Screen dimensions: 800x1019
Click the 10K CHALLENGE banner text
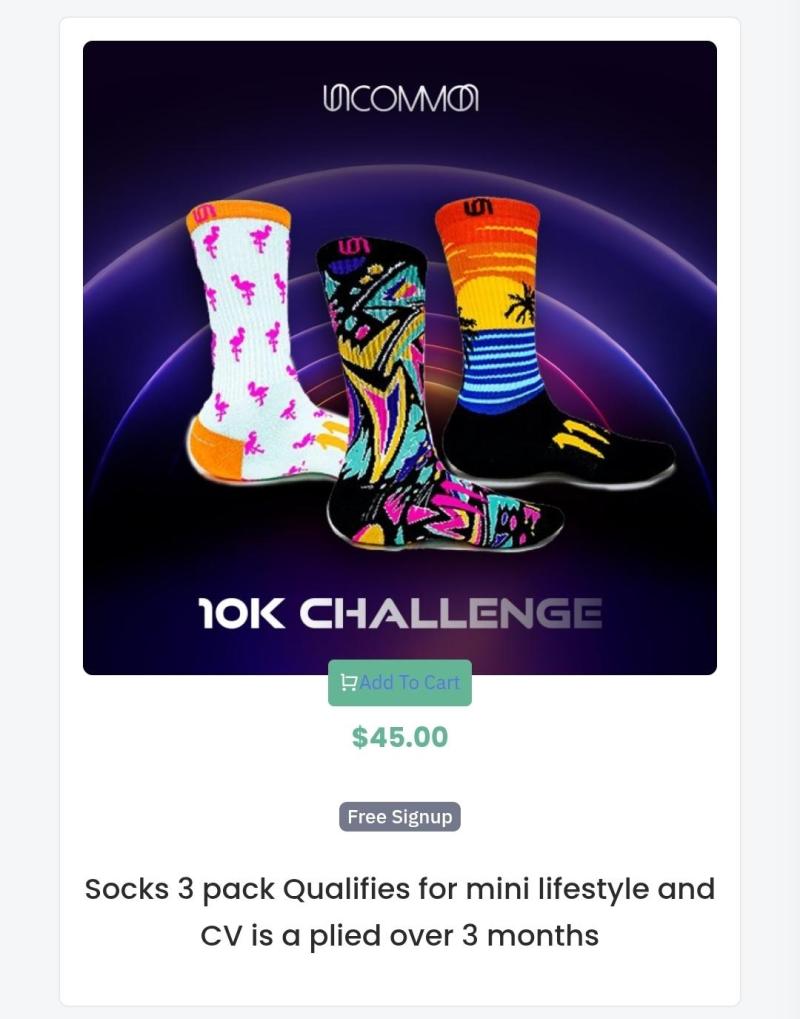click(400, 613)
